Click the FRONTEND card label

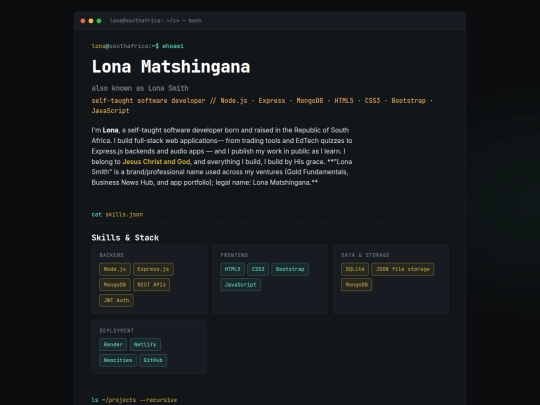pos(234,255)
